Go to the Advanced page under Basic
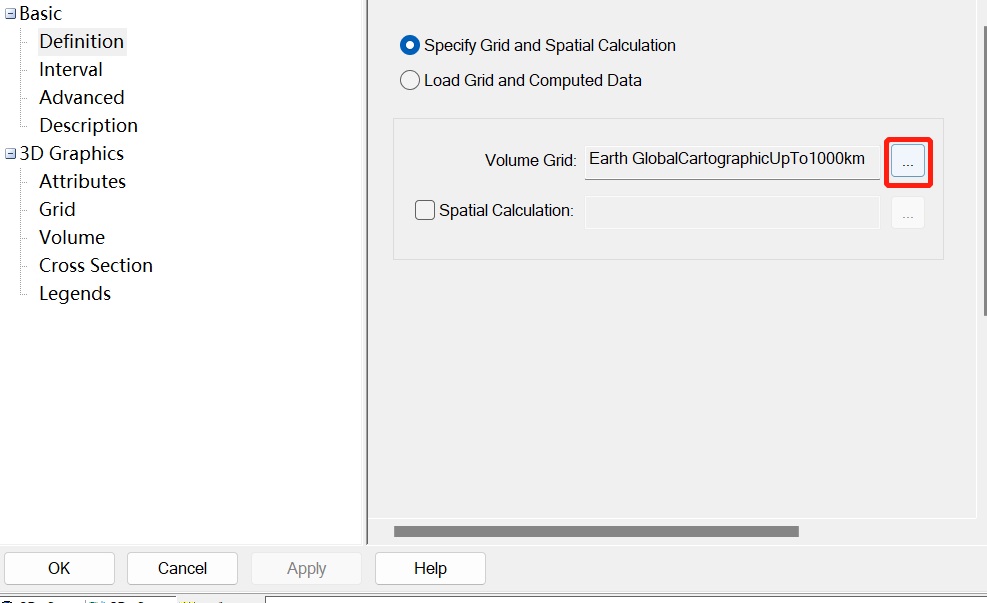Screen dimensions: 987x603 (81, 97)
